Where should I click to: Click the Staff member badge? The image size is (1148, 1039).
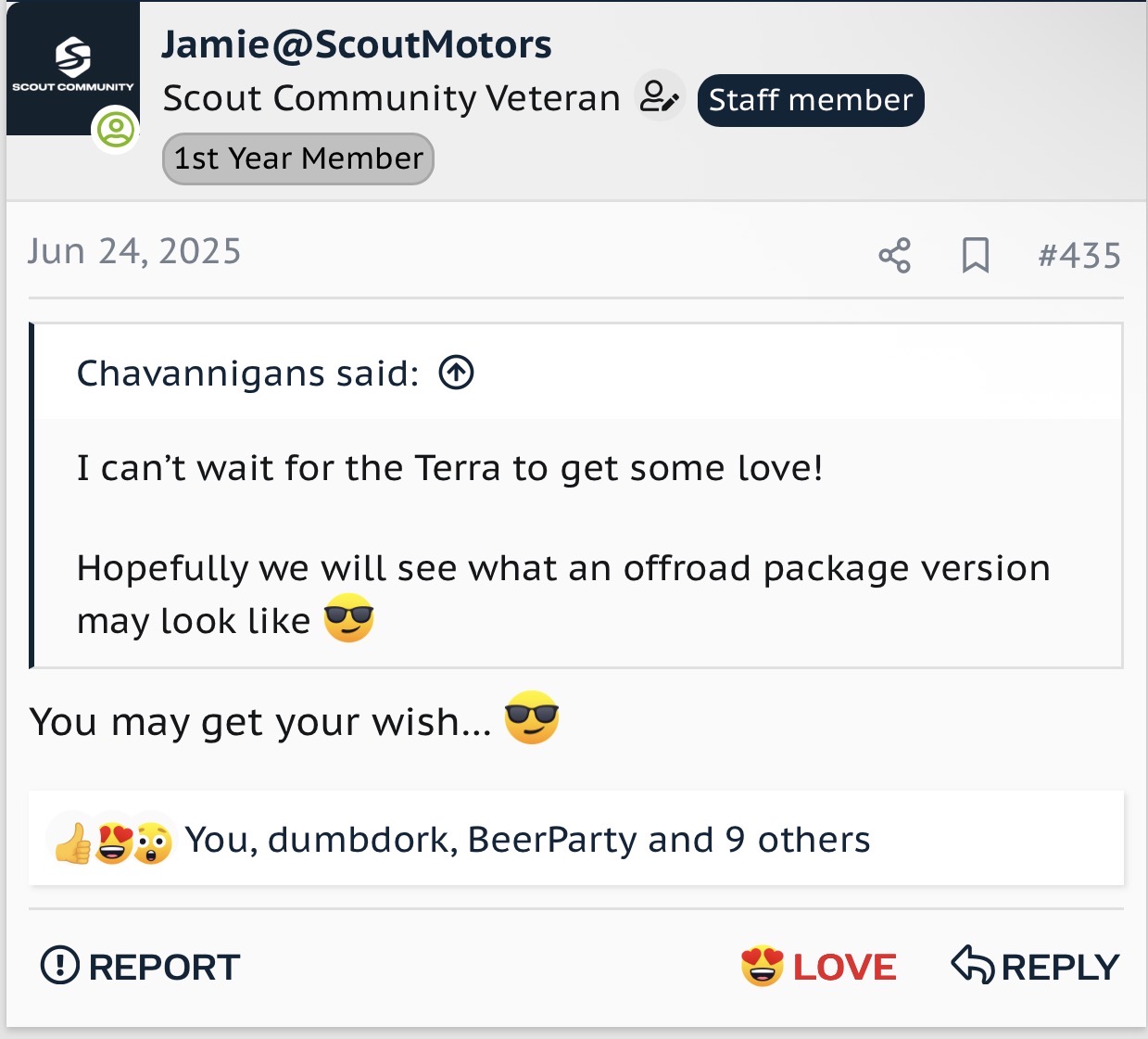pyautogui.click(x=811, y=100)
